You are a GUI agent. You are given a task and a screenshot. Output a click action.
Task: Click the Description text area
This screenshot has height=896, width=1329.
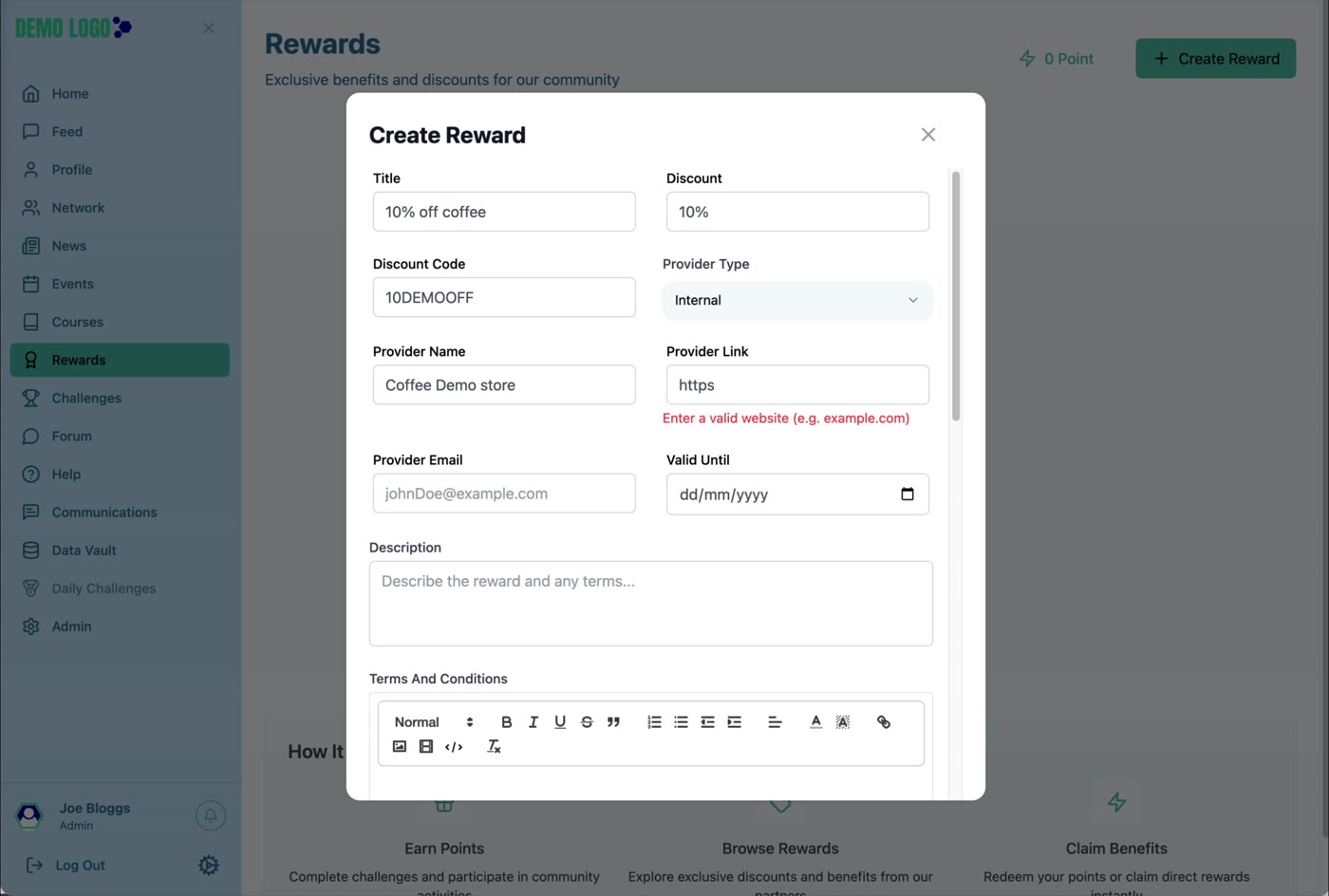[651, 604]
